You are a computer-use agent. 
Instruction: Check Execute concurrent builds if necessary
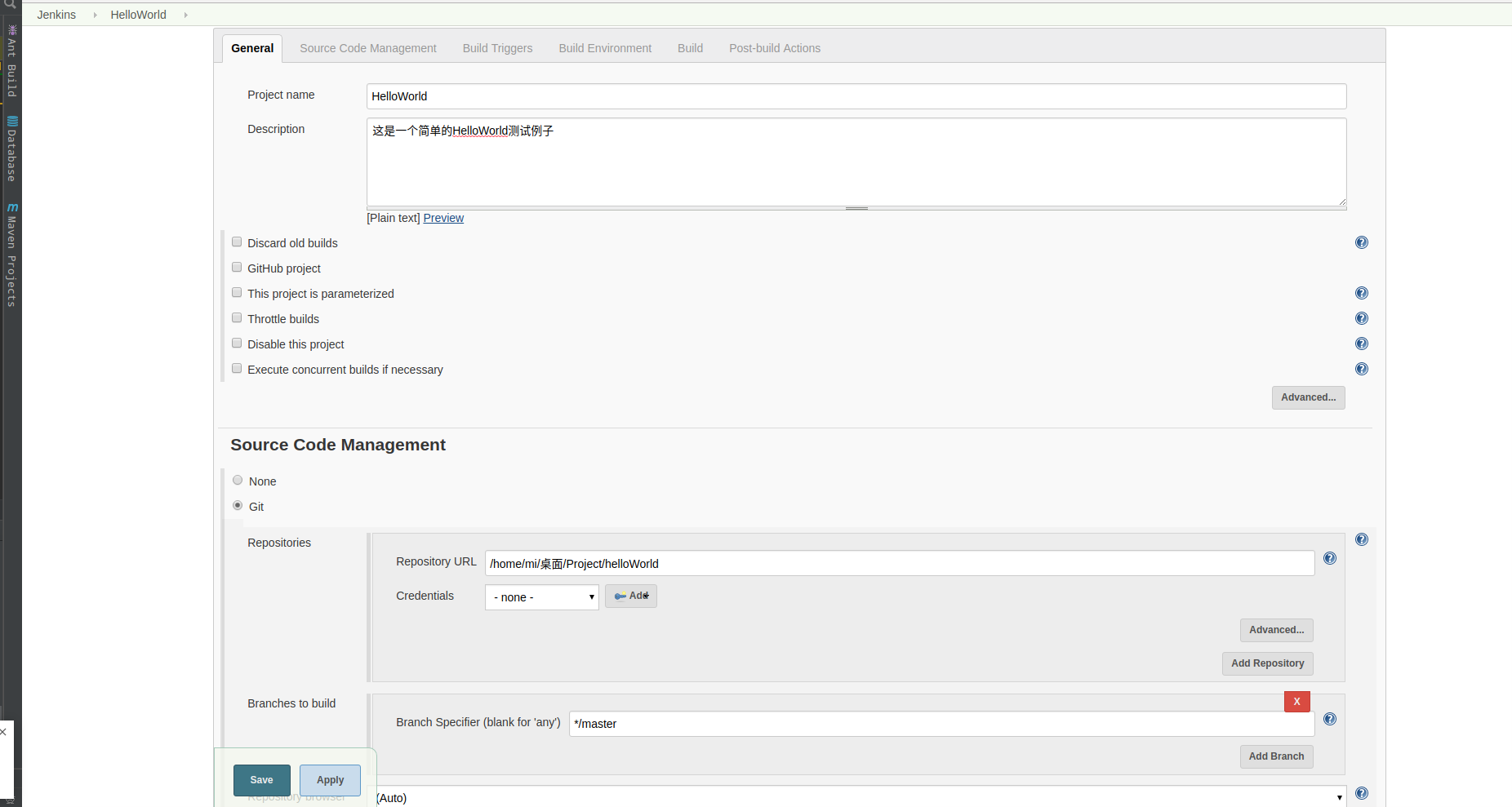237,369
